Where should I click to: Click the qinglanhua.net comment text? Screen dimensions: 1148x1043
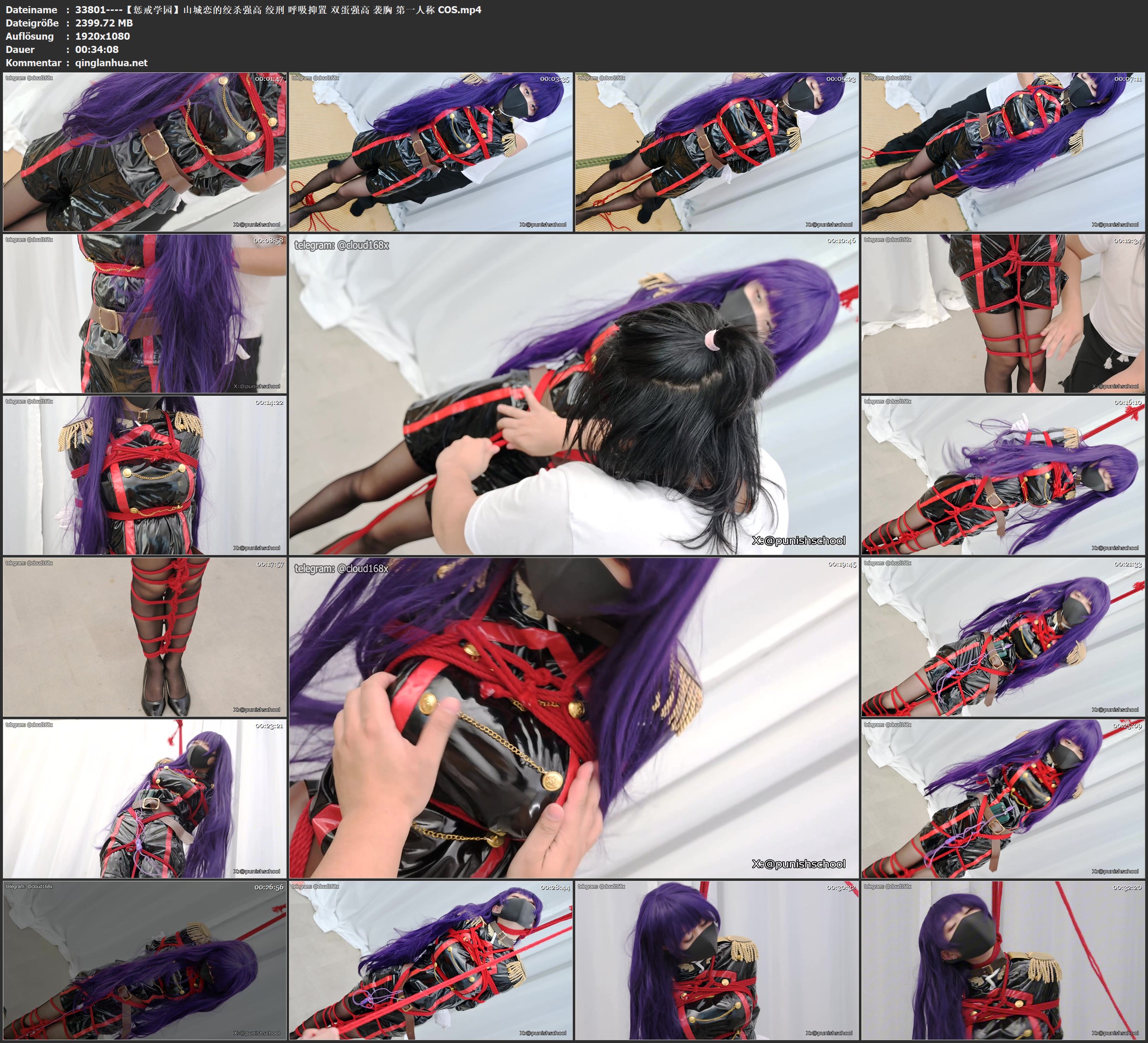(111, 62)
